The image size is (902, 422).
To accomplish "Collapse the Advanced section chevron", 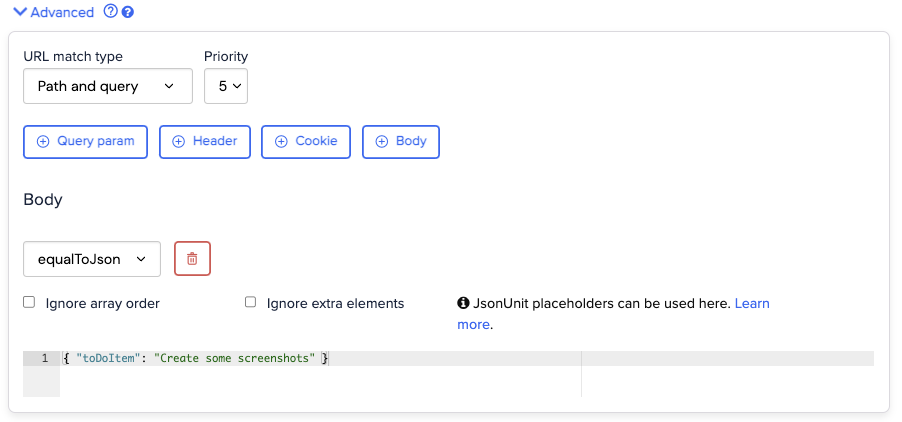I will pos(20,11).
